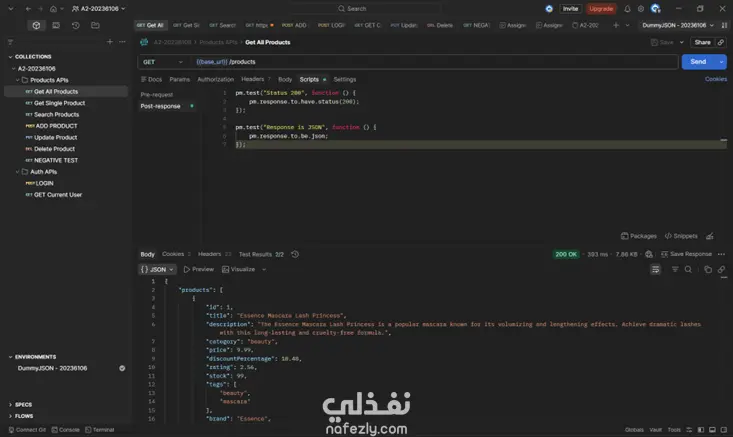Select Get Single Product request
The height and width of the screenshot is (437, 733).
pos(59,103)
